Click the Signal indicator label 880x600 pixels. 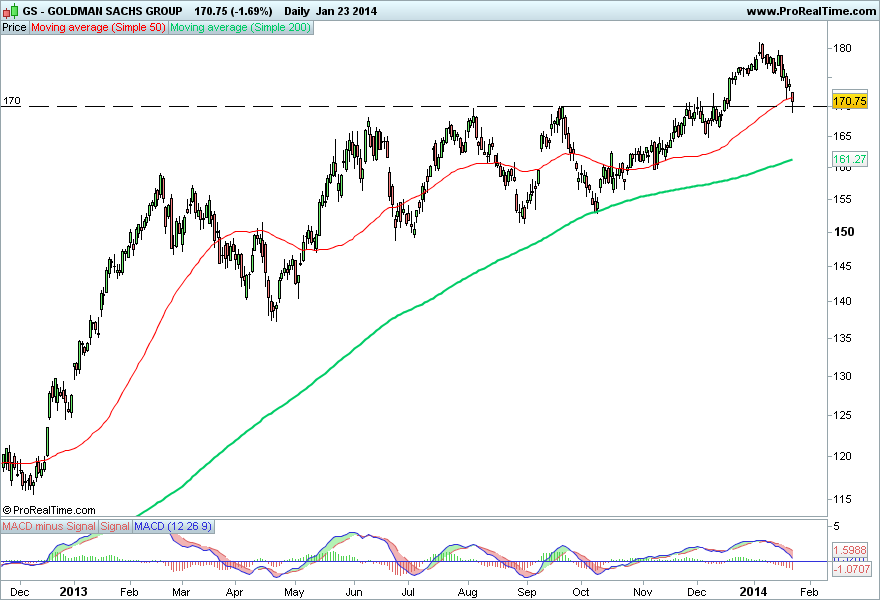[115, 526]
